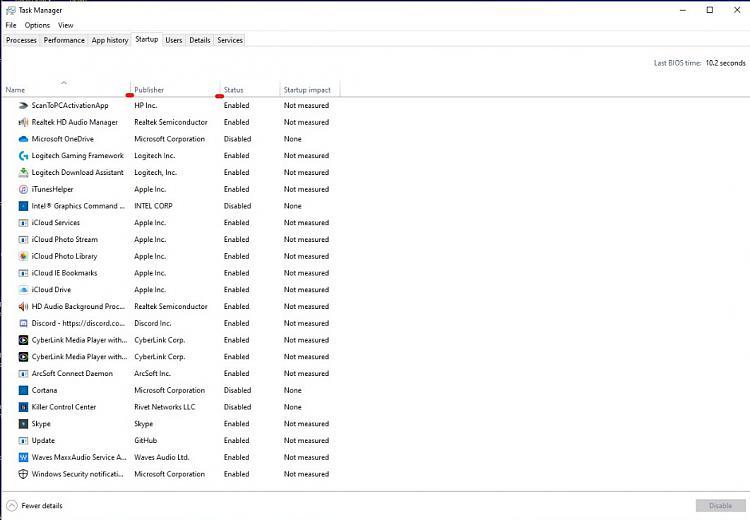Click the Discord startup entry icon

[23, 323]
